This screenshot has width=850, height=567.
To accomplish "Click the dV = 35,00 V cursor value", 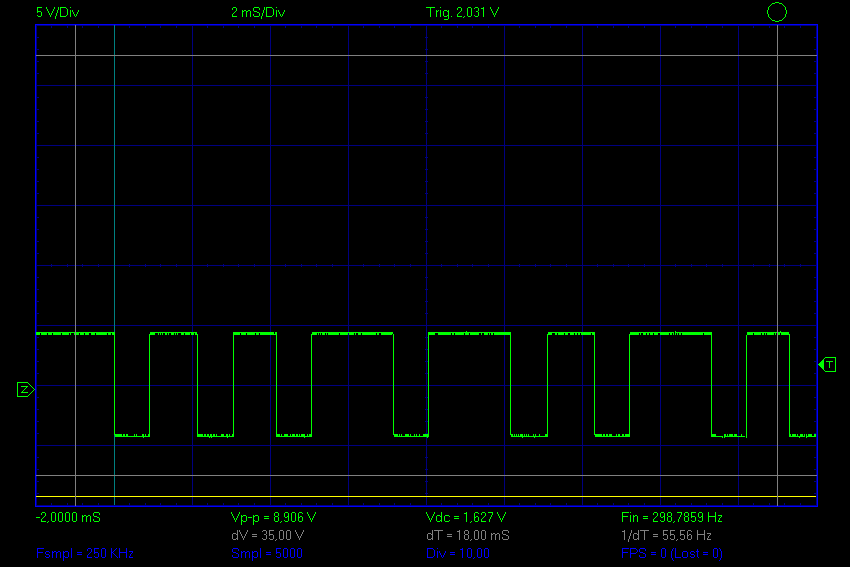I will pyautogui.click(x=267, y=536).
